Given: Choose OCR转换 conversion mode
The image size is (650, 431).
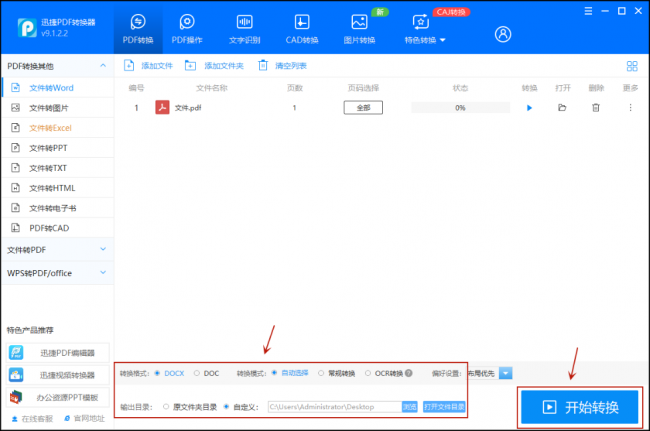Looking at the screenshot, I should point(368,373).
